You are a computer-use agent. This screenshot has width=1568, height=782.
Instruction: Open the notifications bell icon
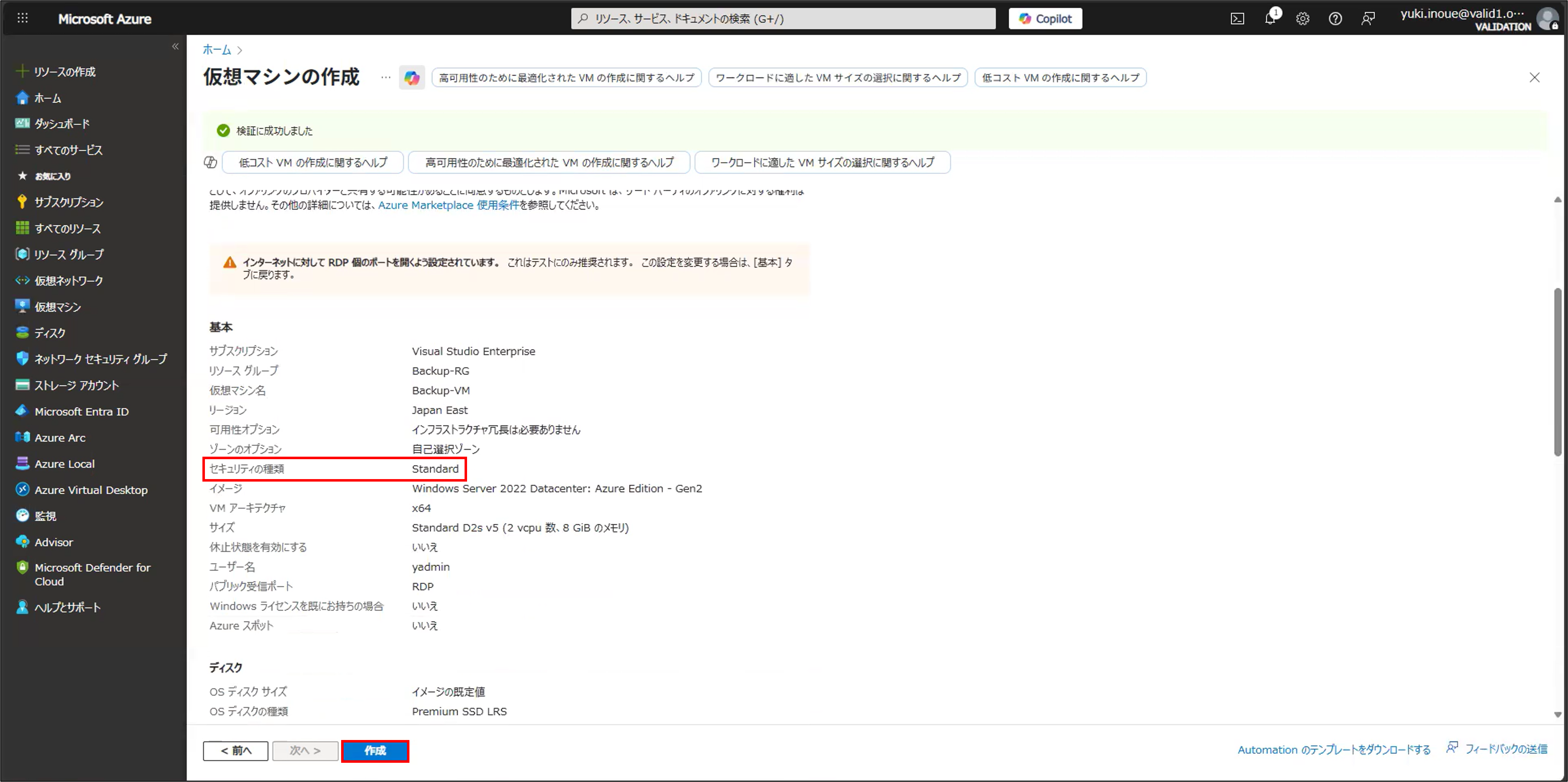[1270, 18]
